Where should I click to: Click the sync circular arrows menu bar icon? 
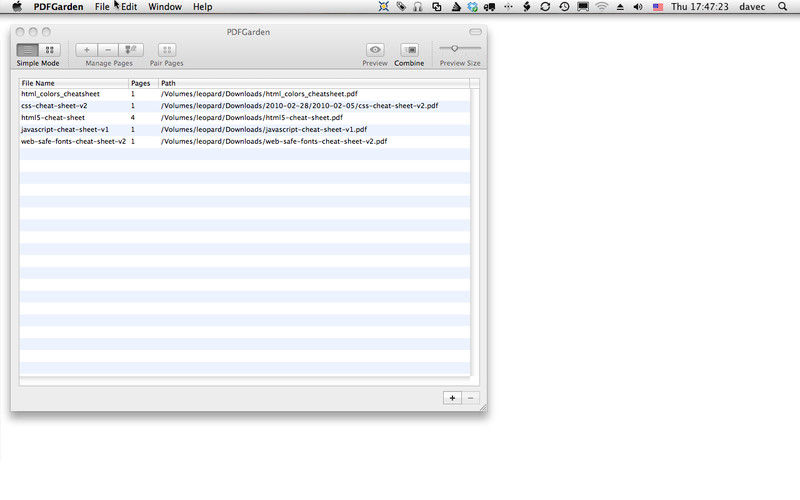click(x=545, y=7)
